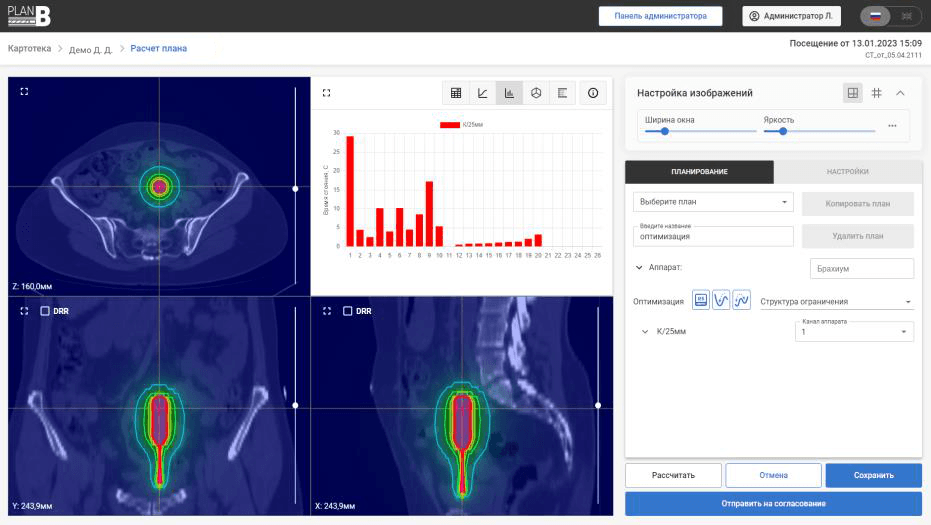Image resolution: width=931 pixels, height=525 pixels.
Task: Adjust the 'Ширина окна' slider handle
Action: point(665,131)
